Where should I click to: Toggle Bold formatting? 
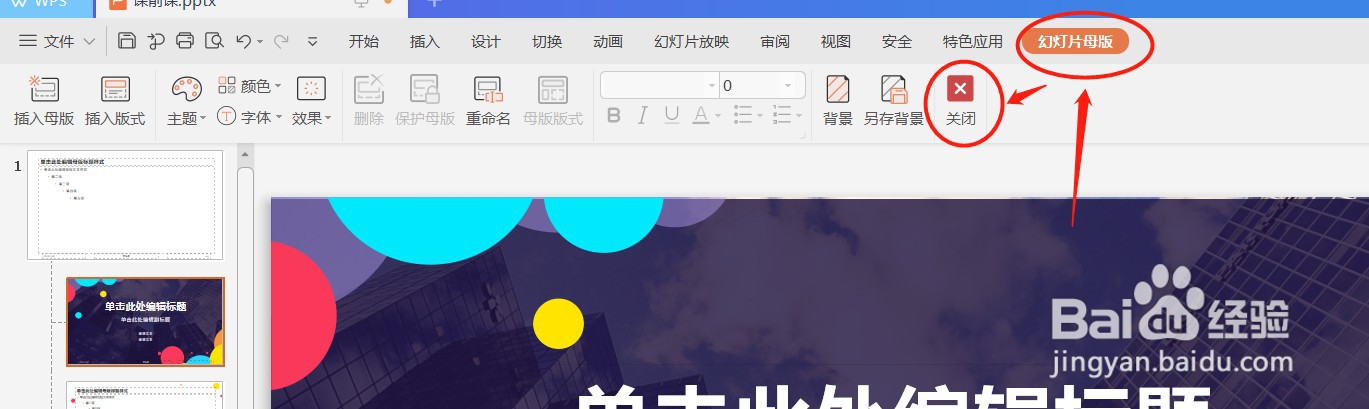pyautogui.click(x=615, y=115)
